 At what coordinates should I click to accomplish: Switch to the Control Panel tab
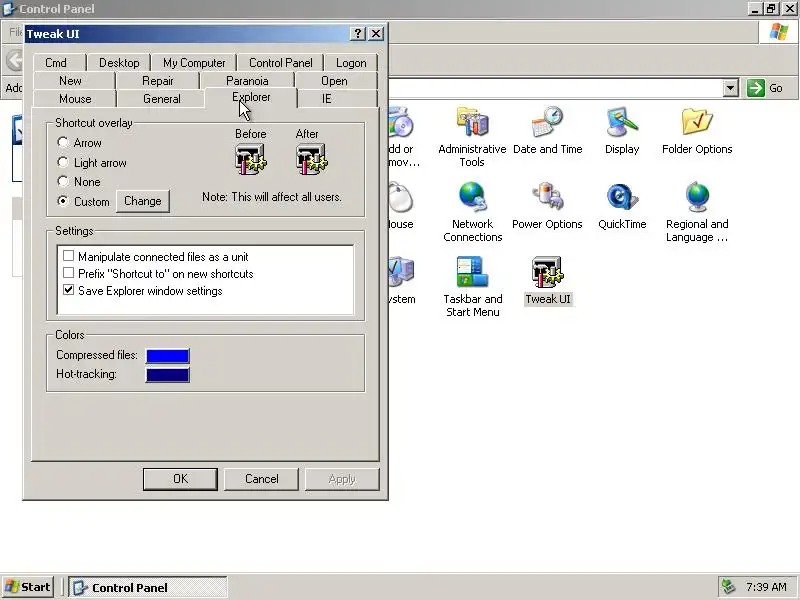coord(281,62)
